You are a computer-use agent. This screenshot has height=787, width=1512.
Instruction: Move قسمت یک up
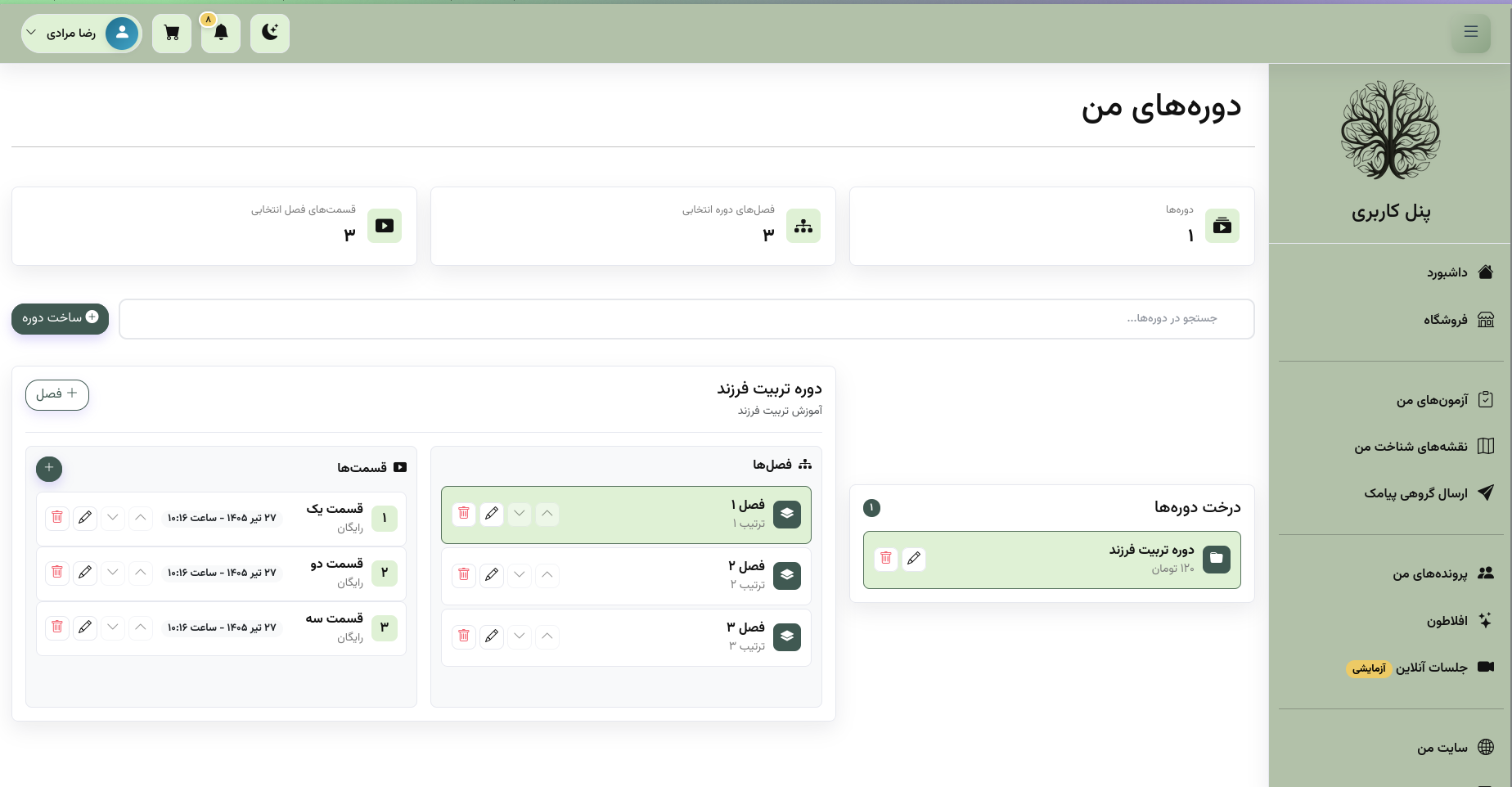coord(141,518)
